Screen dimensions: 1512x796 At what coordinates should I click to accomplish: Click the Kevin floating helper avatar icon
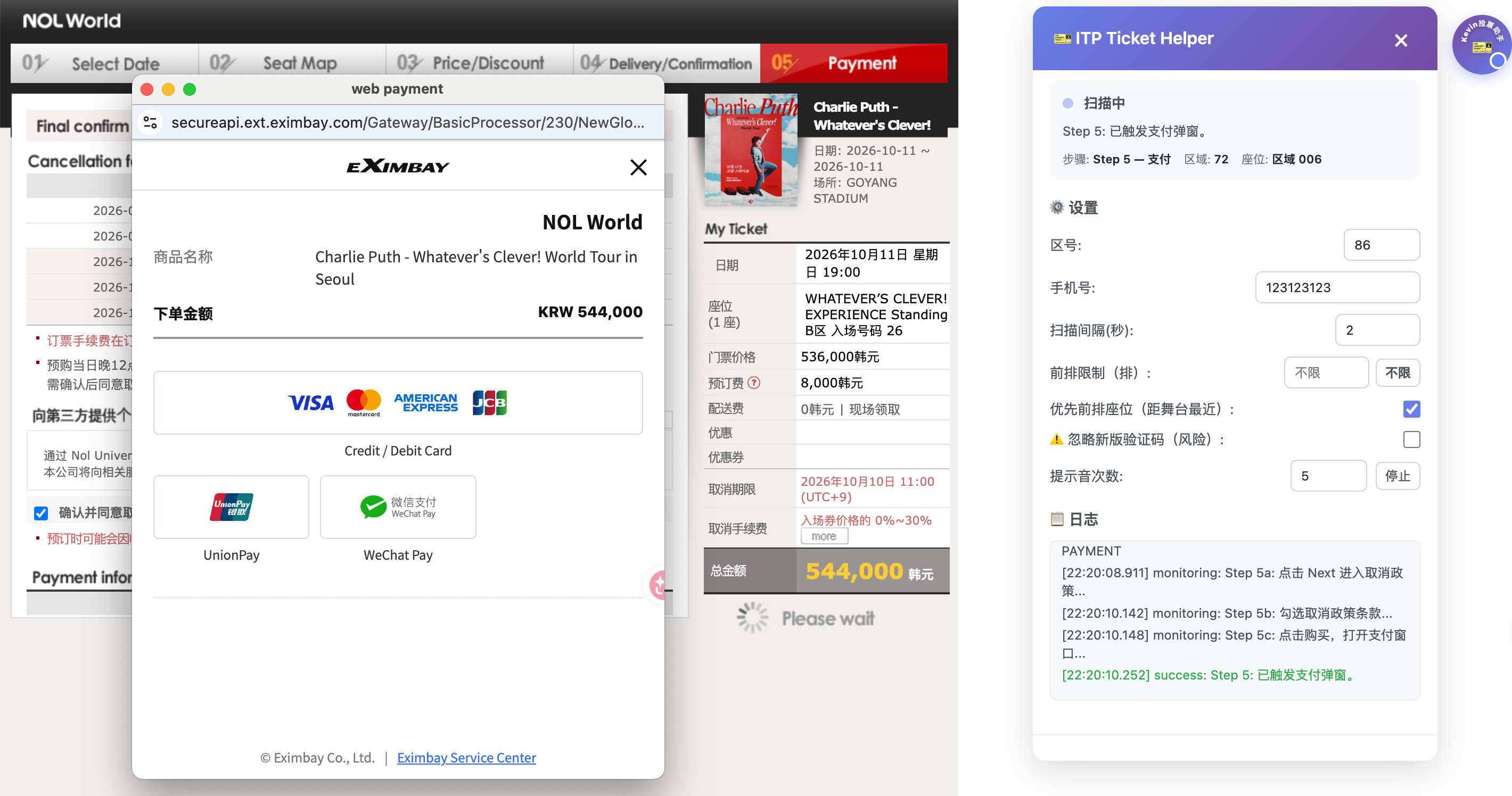pyautogui.click(x=1481, y=45)
